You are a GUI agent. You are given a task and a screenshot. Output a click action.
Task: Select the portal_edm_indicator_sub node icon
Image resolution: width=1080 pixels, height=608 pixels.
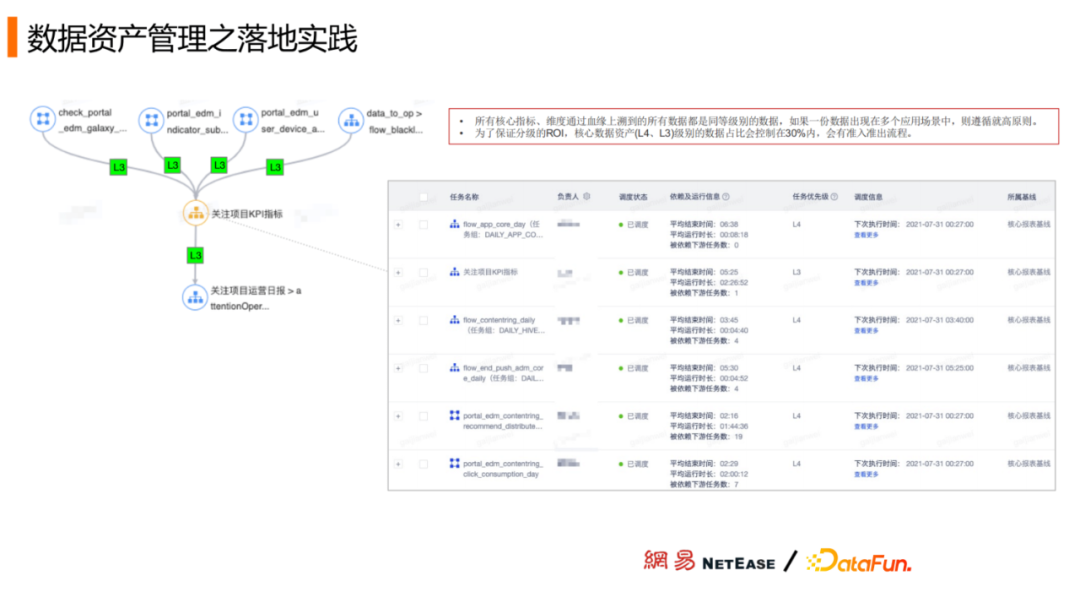(x=151, y=120)
